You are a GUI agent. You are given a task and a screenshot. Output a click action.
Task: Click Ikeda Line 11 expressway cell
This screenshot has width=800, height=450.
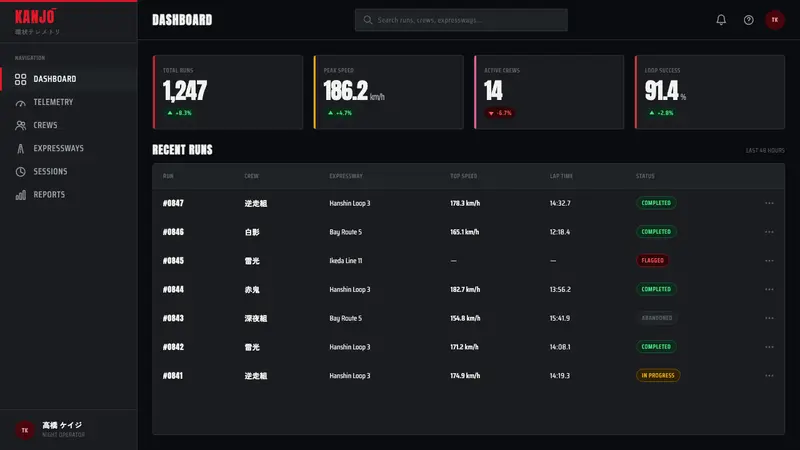pos(345,261)
